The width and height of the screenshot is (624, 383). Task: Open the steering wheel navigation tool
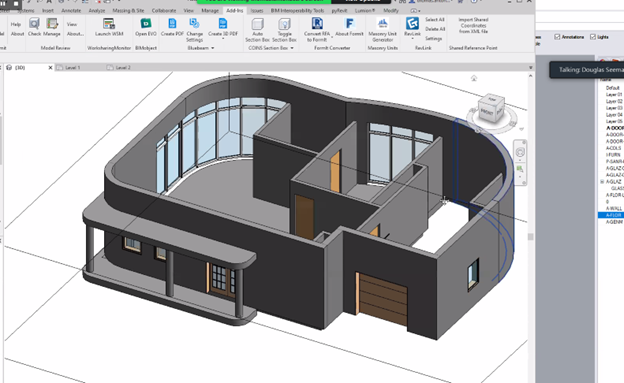click(520, 152)
